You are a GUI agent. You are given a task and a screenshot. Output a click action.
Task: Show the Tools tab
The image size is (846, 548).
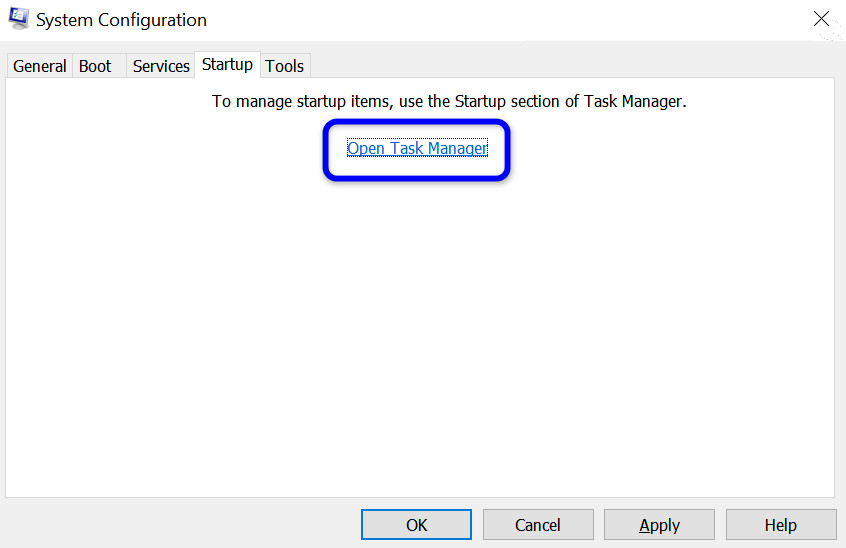pyautogui.click(x=285, y=66)
